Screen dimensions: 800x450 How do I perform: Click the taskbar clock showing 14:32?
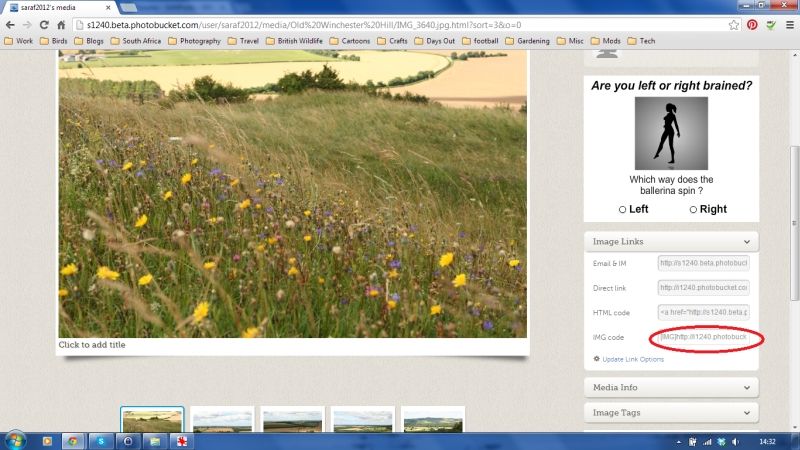(x=767, y=442)
